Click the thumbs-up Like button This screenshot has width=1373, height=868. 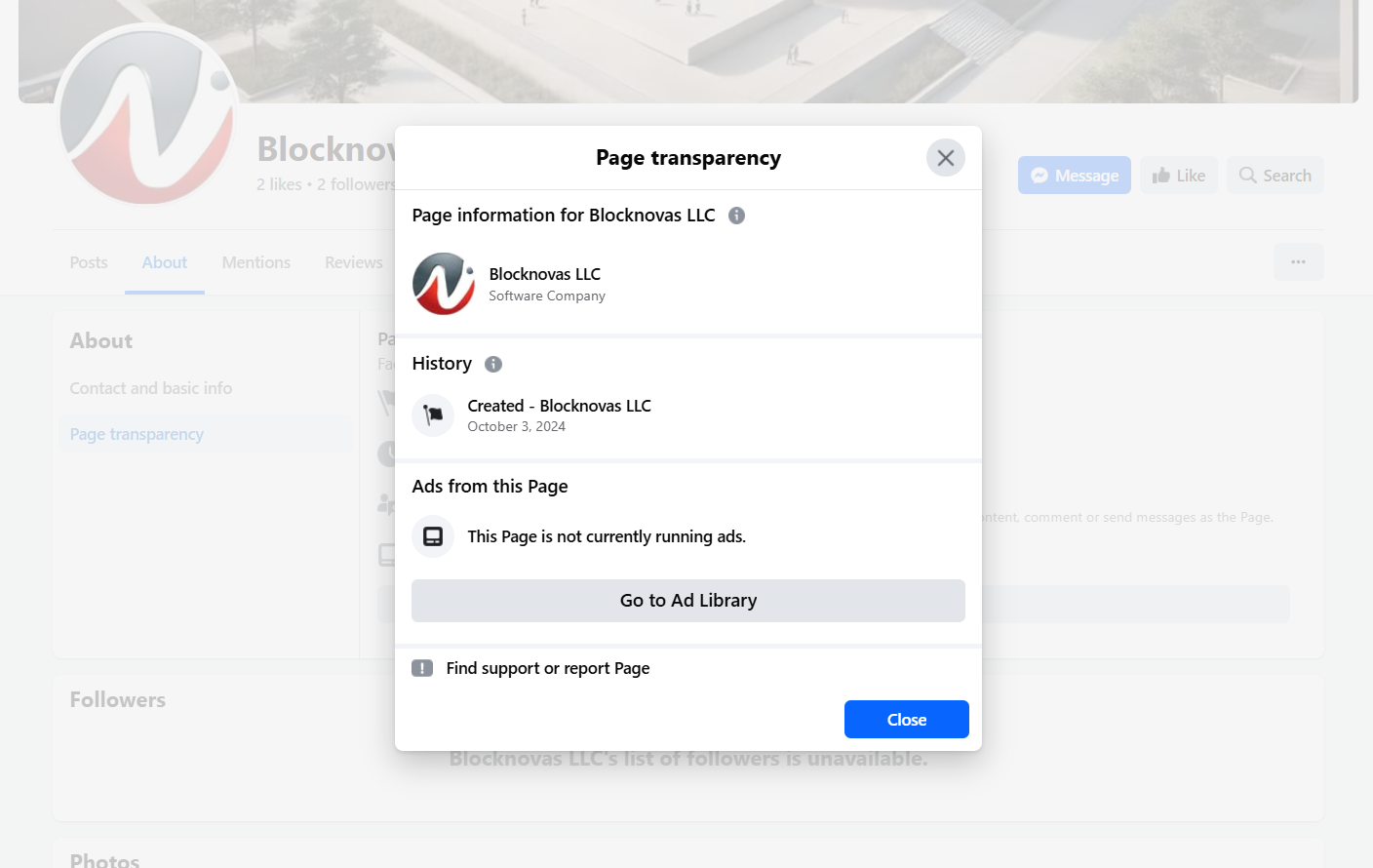point(1179,176)
